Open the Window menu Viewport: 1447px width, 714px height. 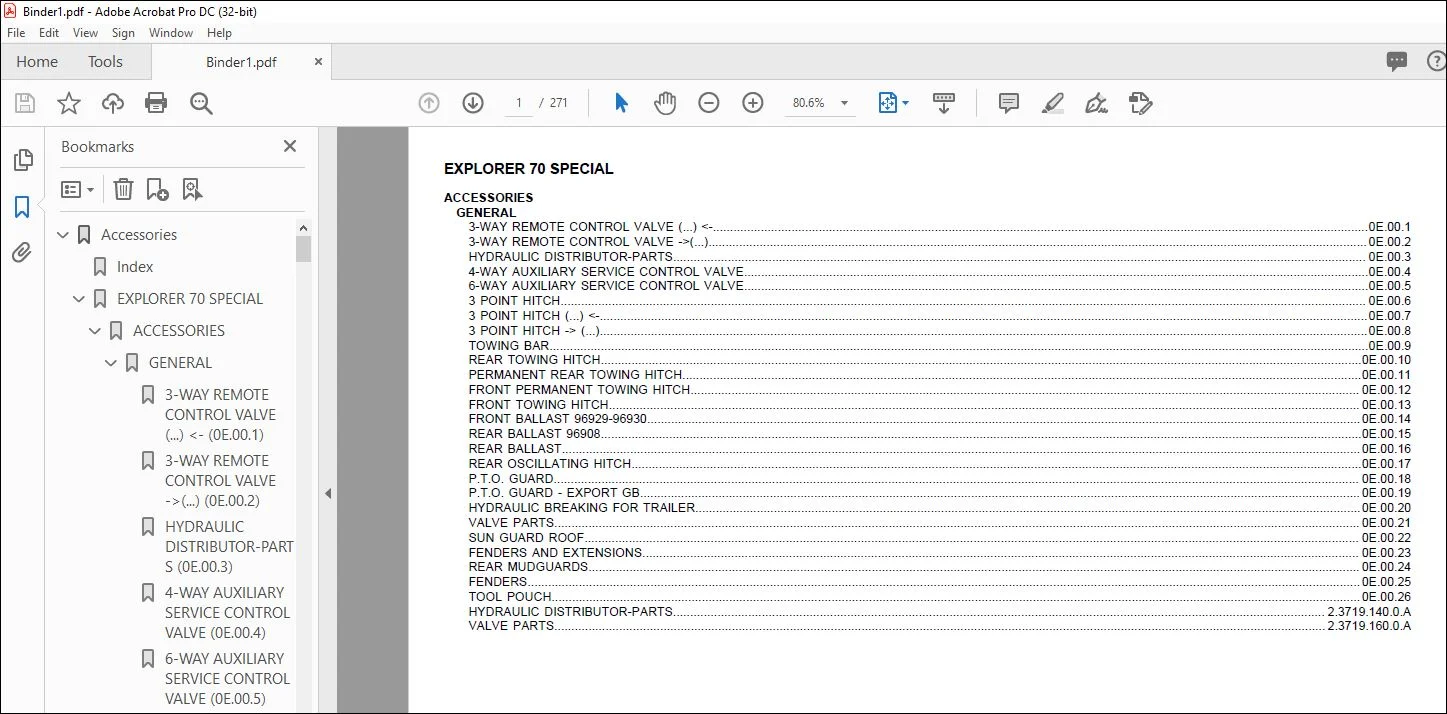coord(171,33)
